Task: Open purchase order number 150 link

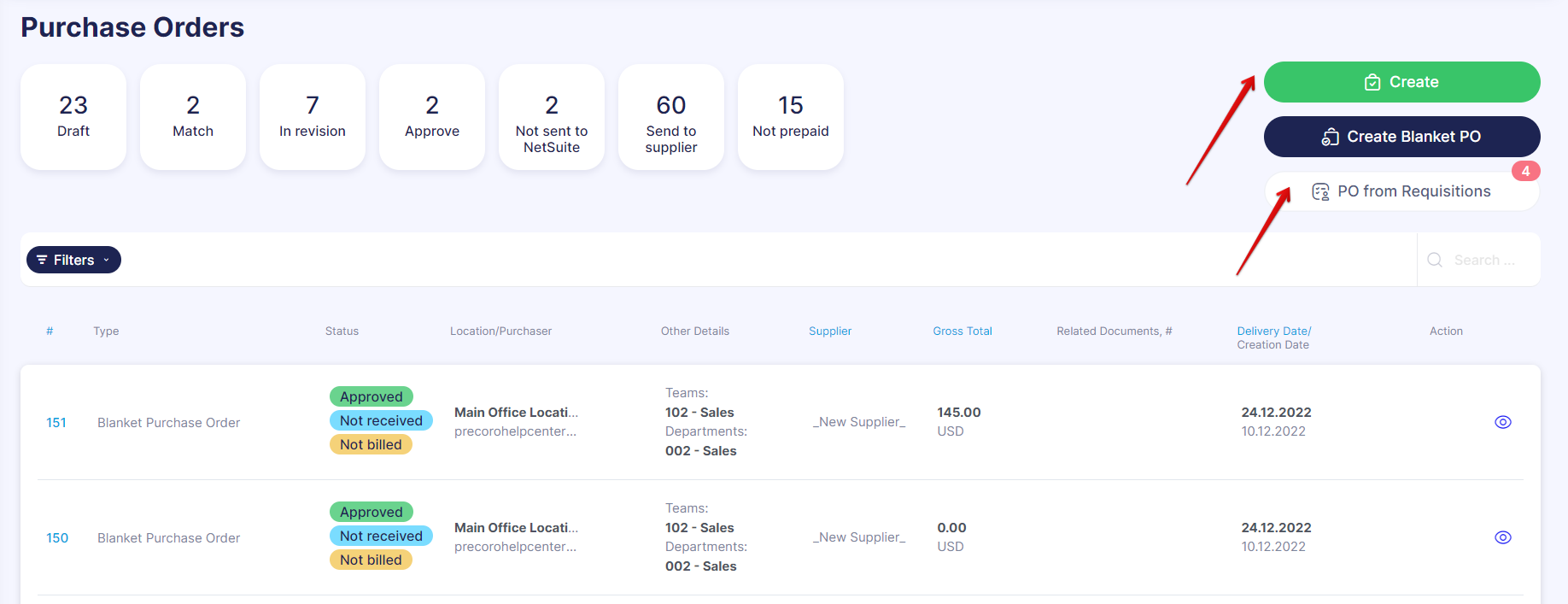Action: 57,538
